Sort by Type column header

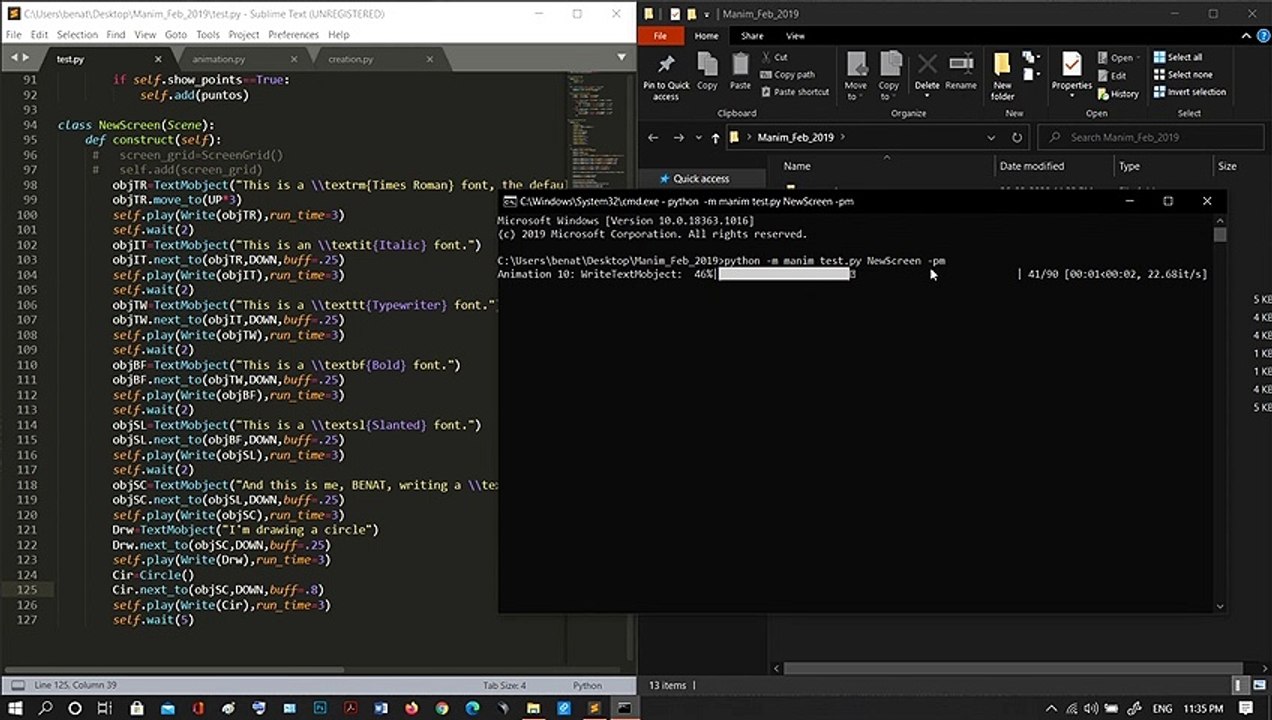click(x=1129, y=166)
